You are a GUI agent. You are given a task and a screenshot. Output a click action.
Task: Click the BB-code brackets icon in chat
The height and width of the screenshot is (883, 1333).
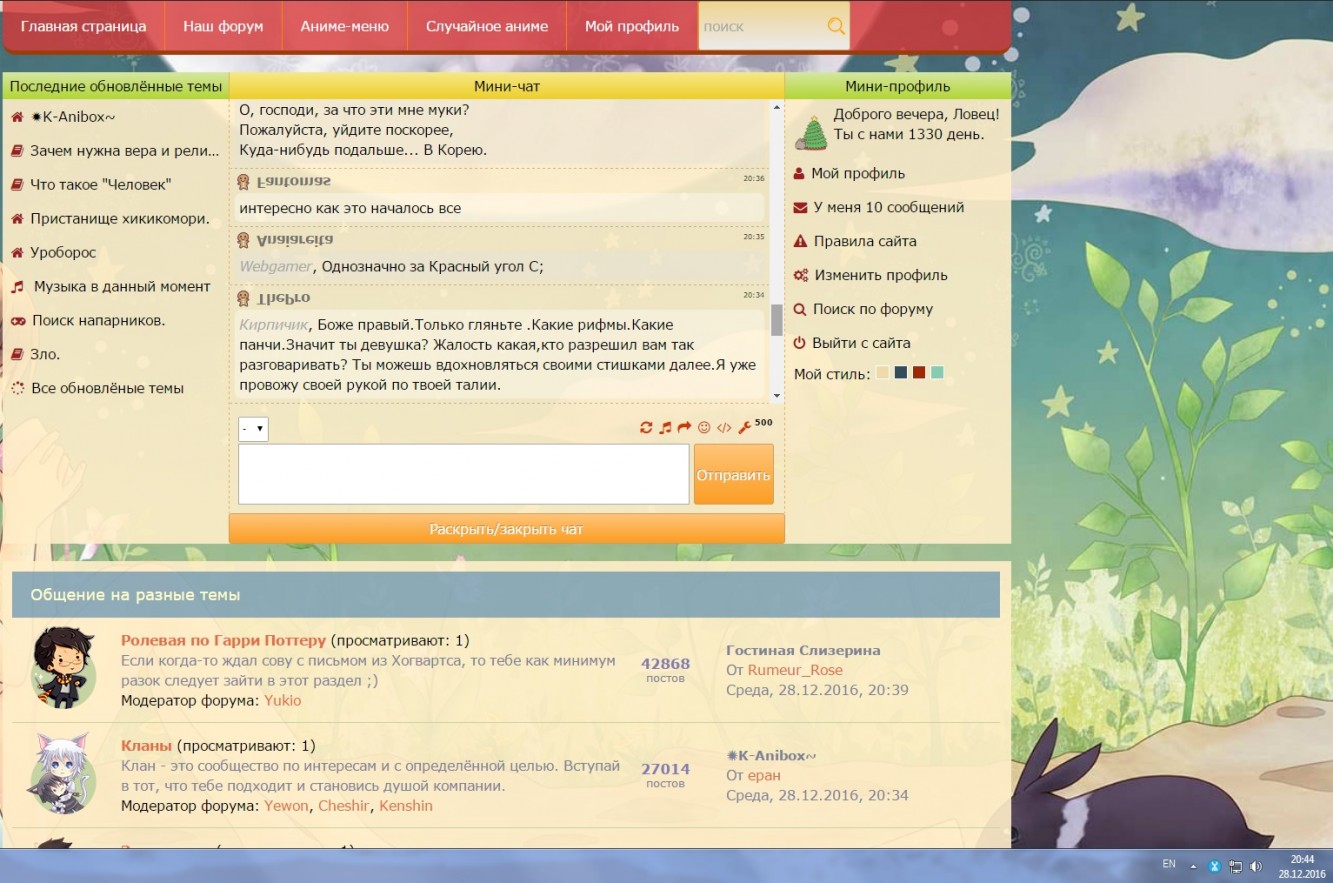tap(724, 428)
